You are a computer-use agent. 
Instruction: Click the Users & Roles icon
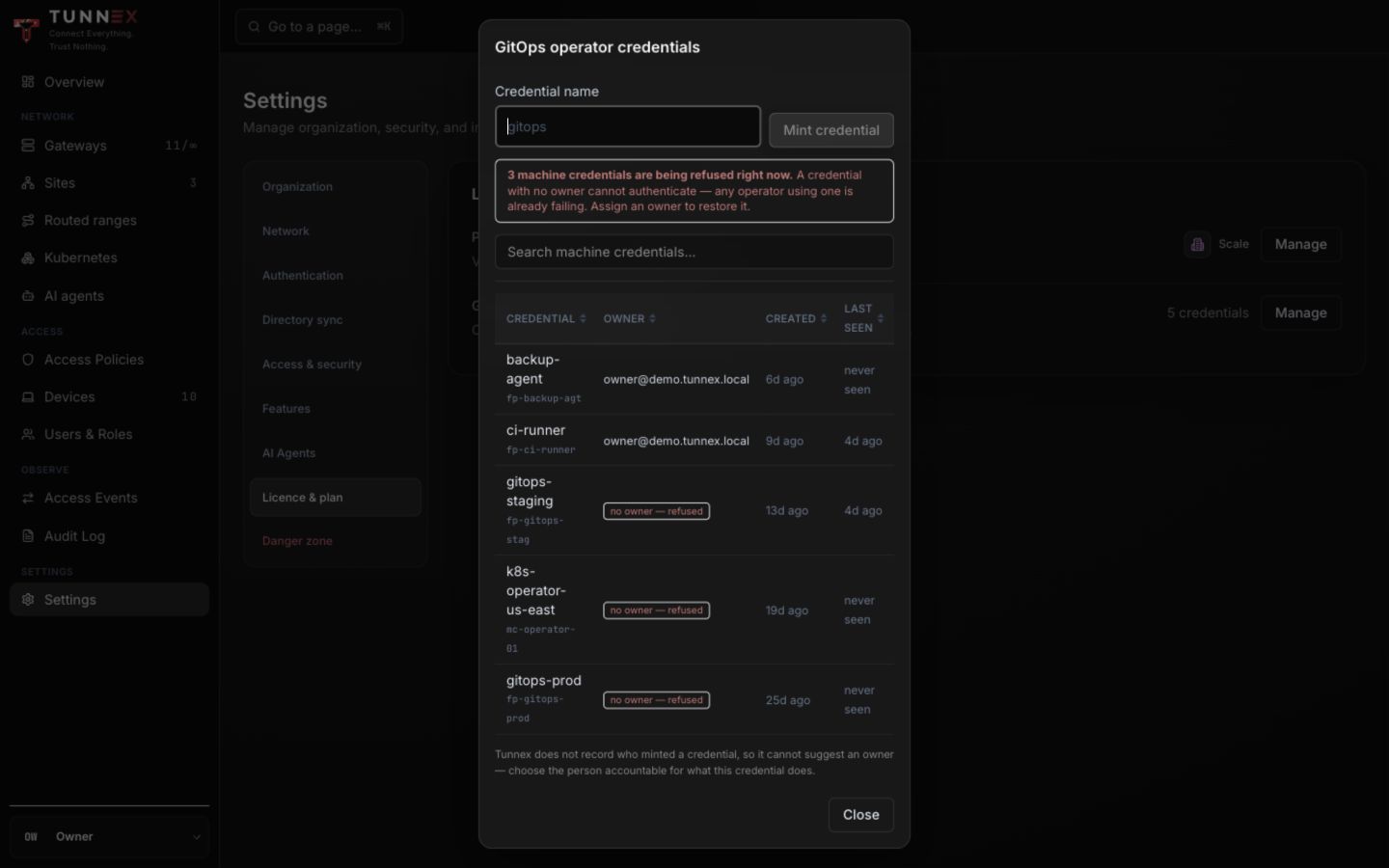tap(28, 435)
